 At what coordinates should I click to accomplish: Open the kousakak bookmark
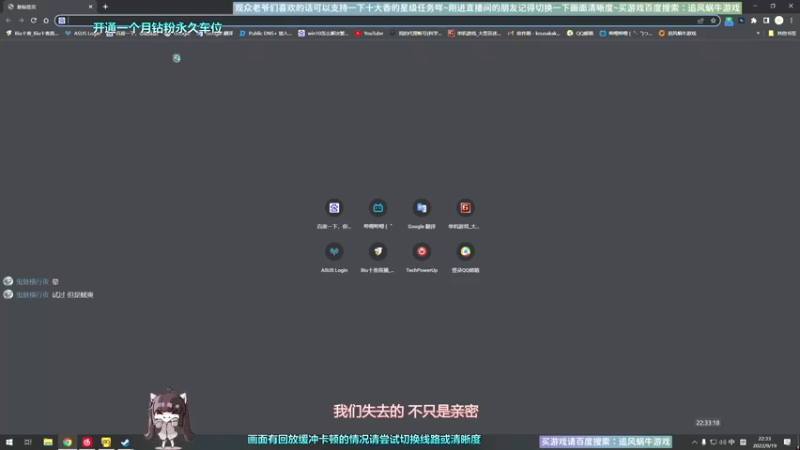(534, 33)
